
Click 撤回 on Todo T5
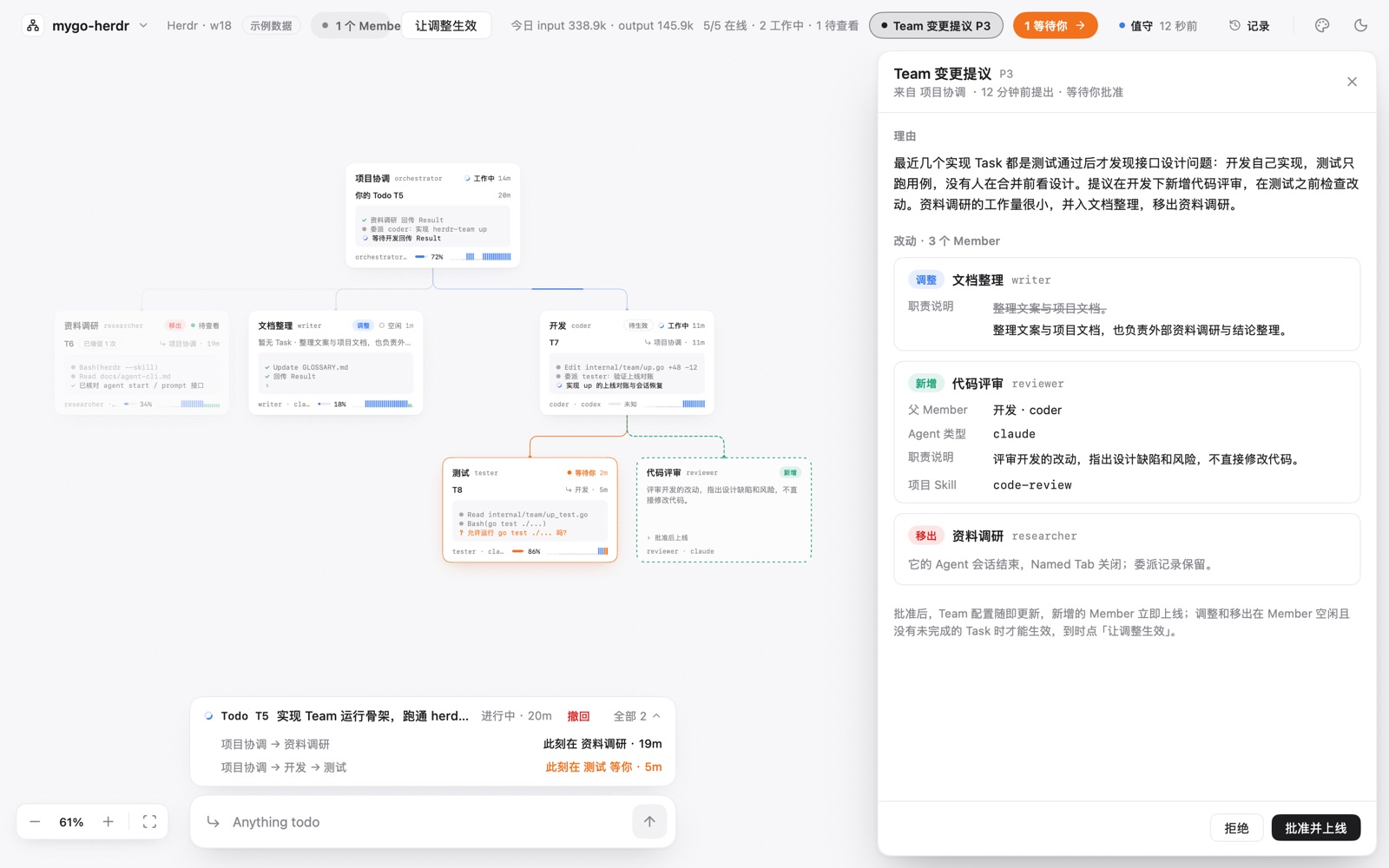point(578,716)
